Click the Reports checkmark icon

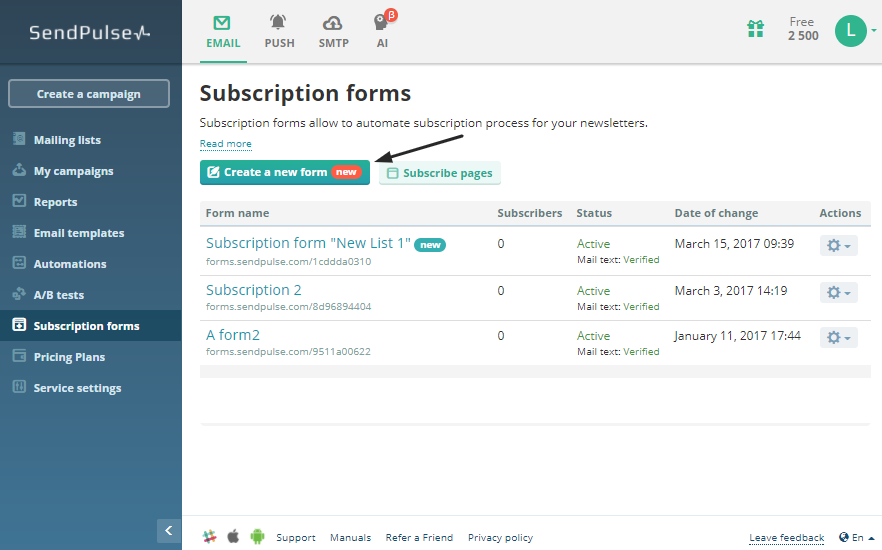coord(19,200)
